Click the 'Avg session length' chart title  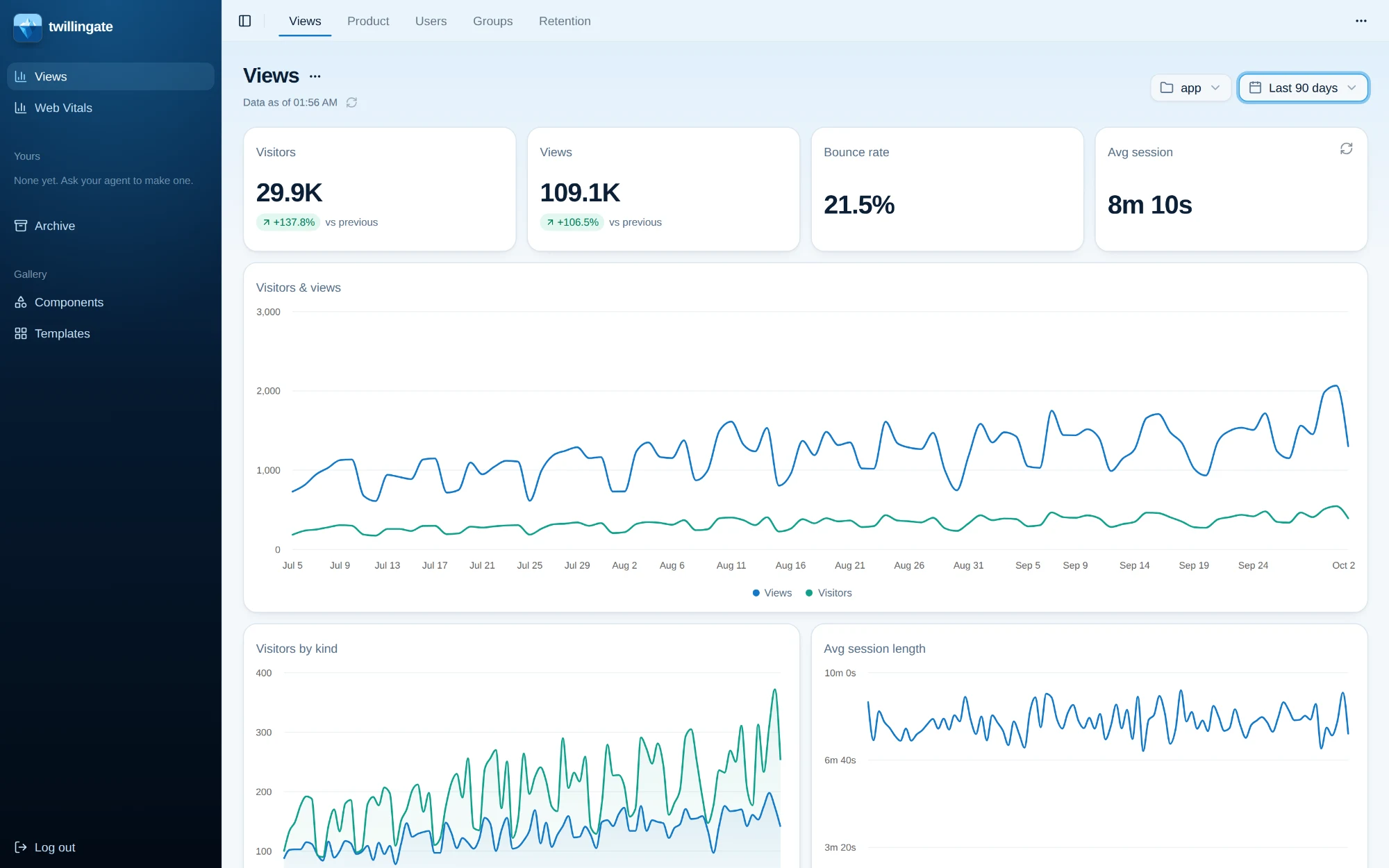[874, 649]
